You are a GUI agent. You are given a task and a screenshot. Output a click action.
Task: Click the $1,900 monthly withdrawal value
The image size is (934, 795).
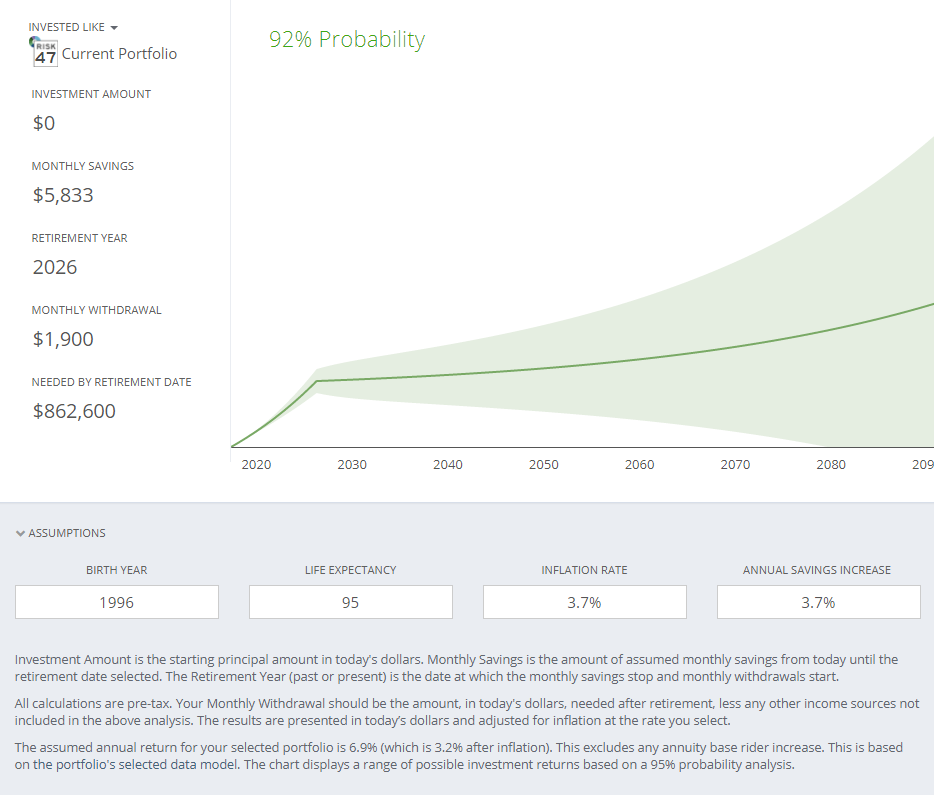click(63, 339)
